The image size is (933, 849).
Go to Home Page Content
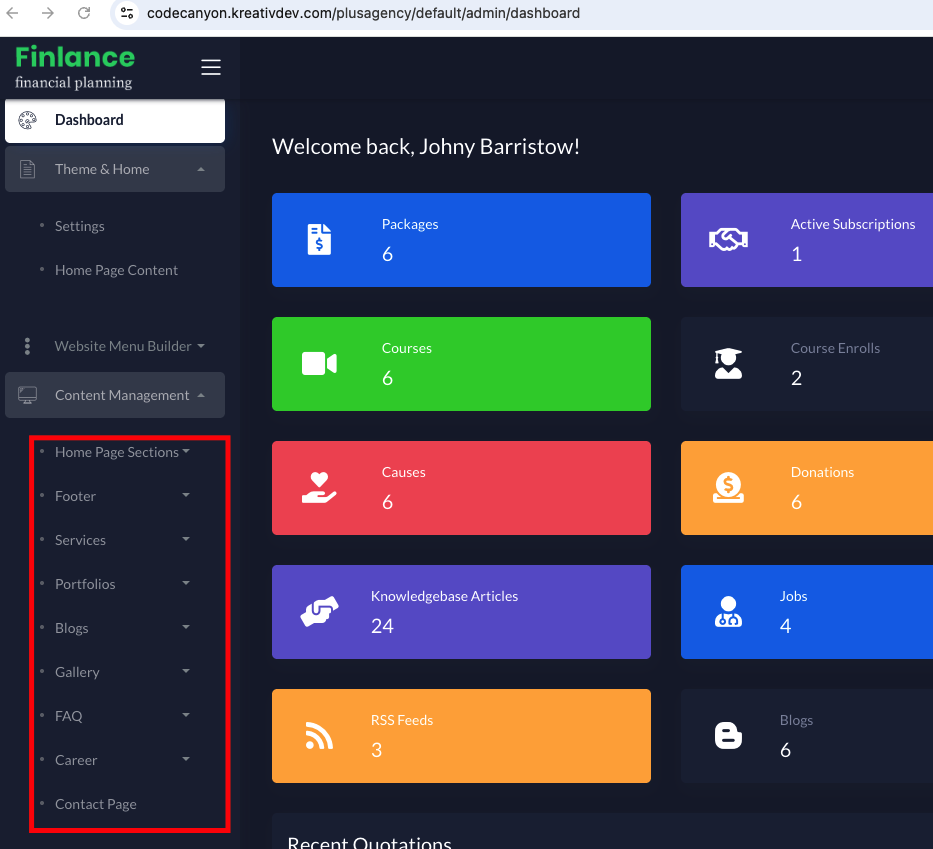pyautogui.click(x=116, y=270)
